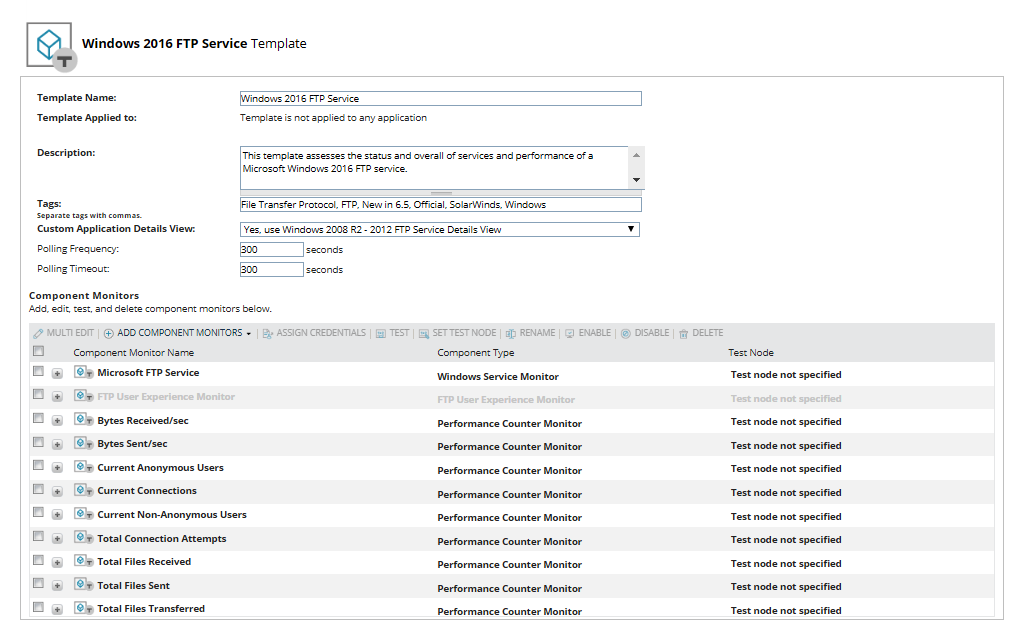Check the Bytes Received/sec row checkbox

38,420
